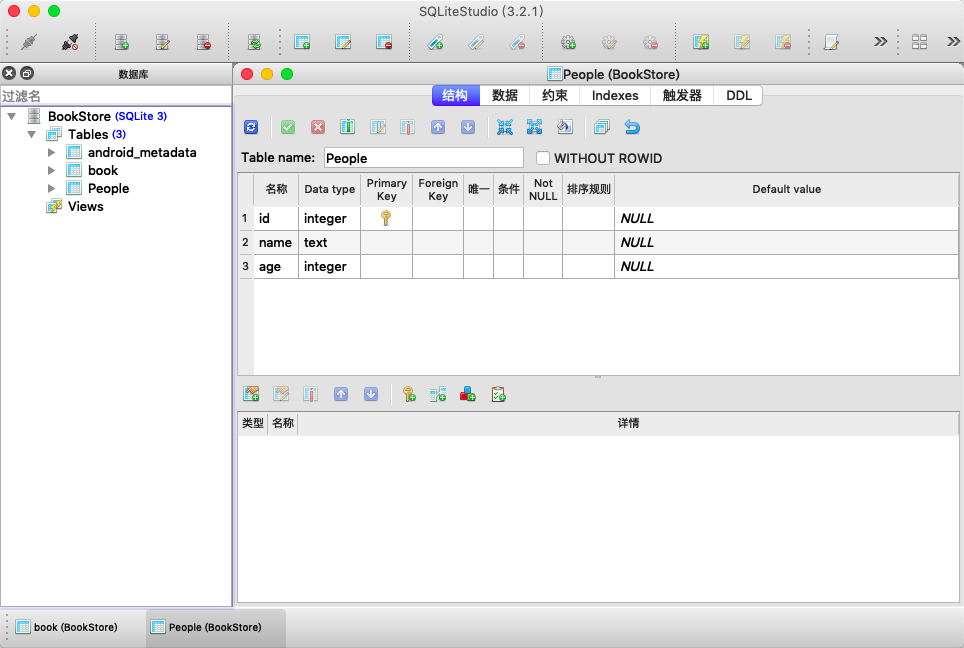This screenshot has height=648, width=964.
Task: Move the selected column down
Action: [x=467, y=127]
